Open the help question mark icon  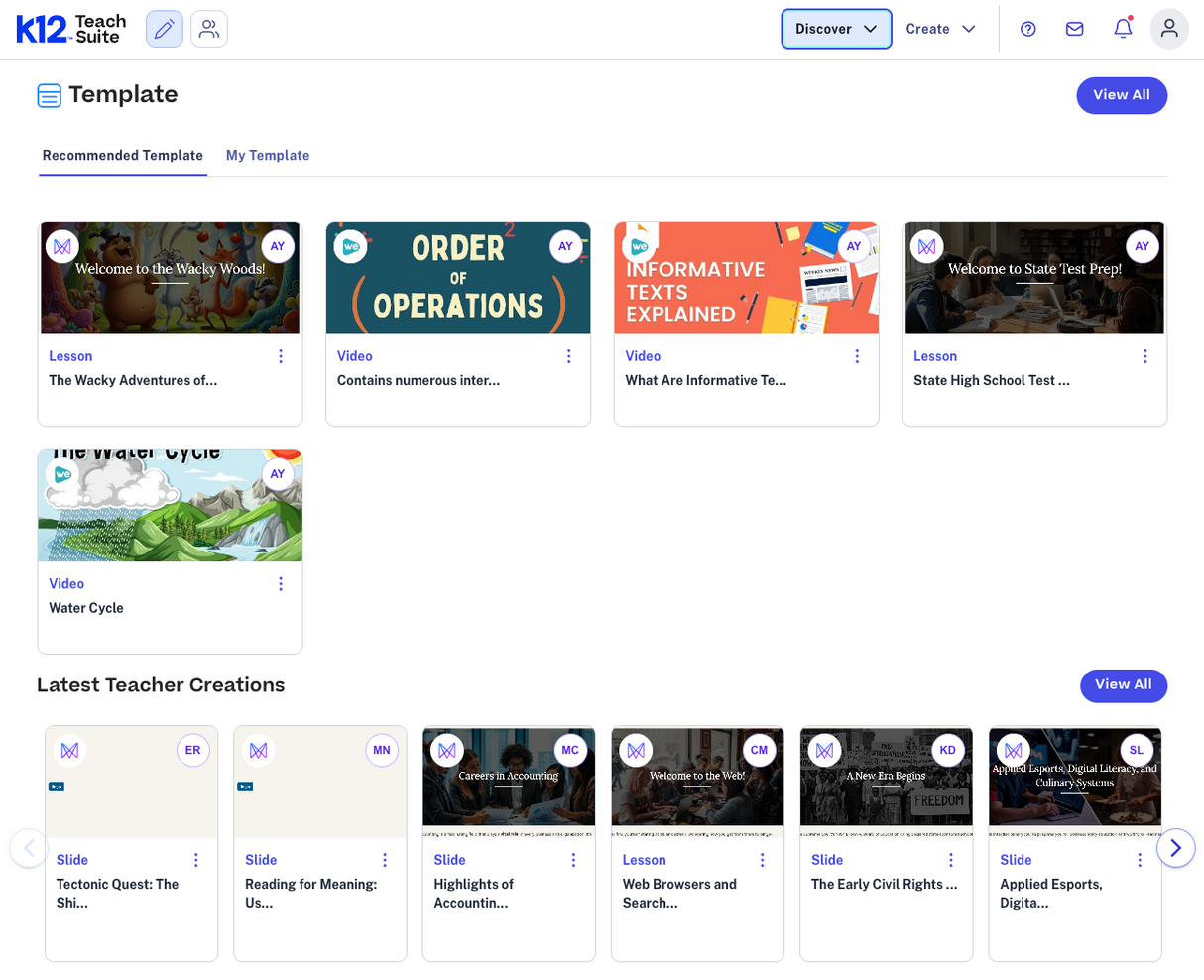pyautogui.click(x=1027, y=29)
